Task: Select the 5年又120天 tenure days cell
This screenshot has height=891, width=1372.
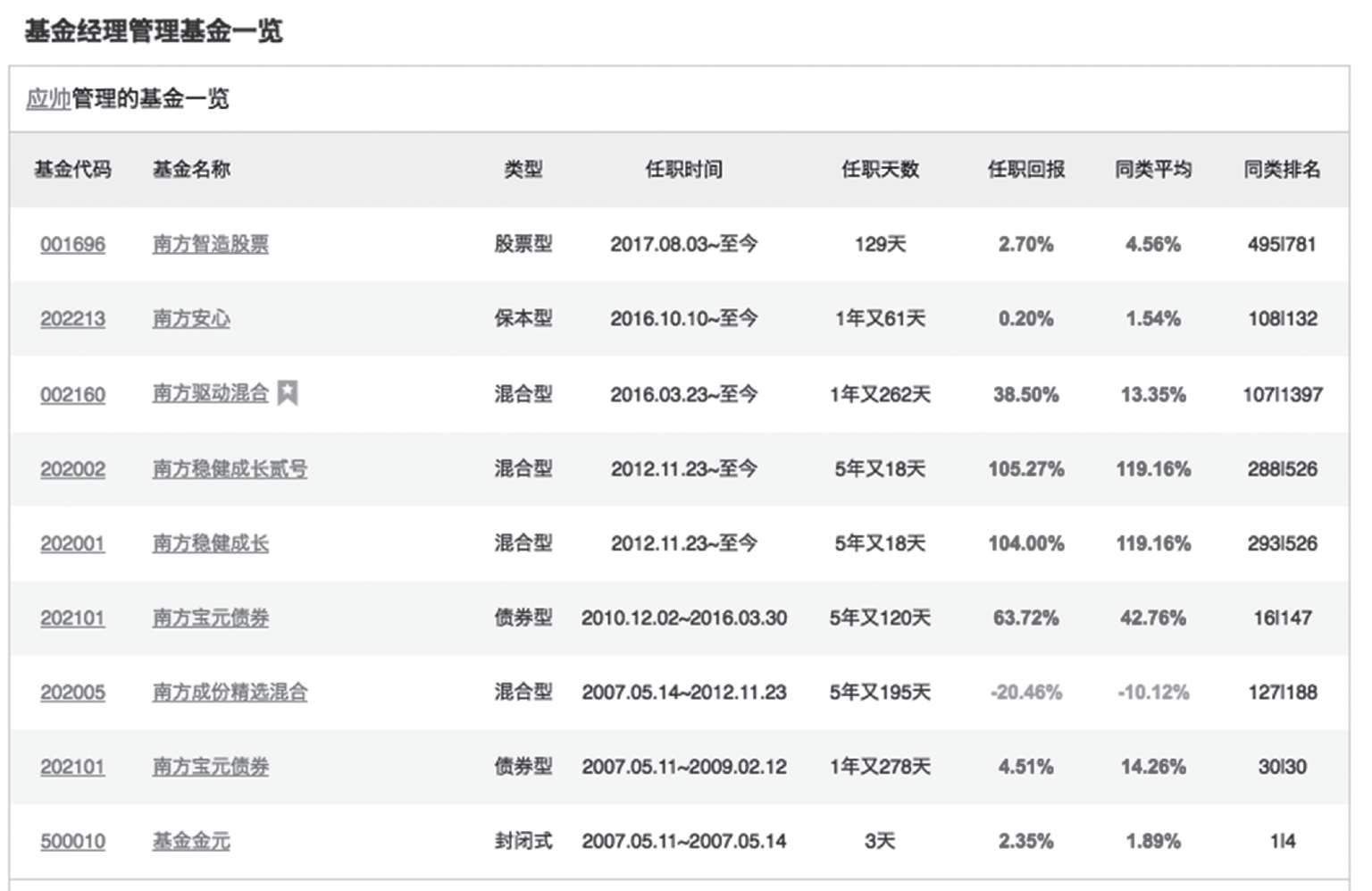Action: tap(881, 618)
